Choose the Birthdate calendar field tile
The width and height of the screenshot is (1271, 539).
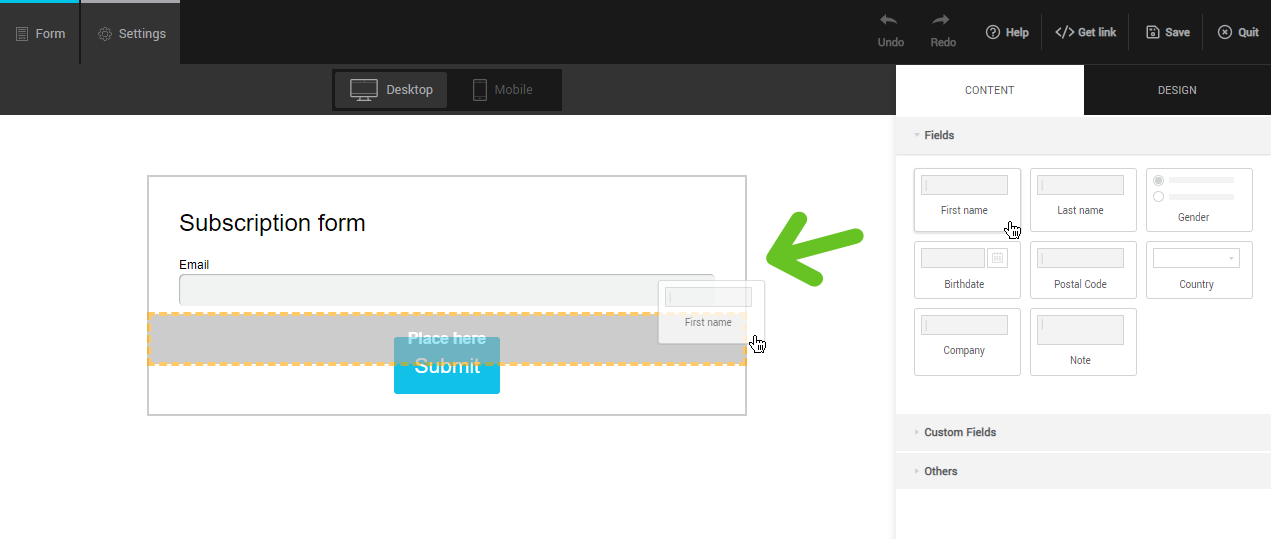966,269
